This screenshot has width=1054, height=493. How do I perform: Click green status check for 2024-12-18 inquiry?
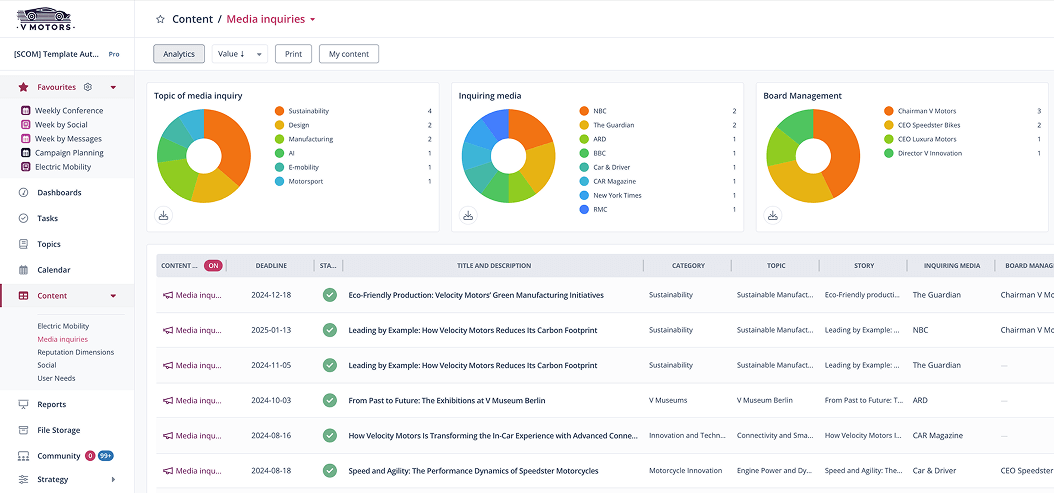point(329,295)
